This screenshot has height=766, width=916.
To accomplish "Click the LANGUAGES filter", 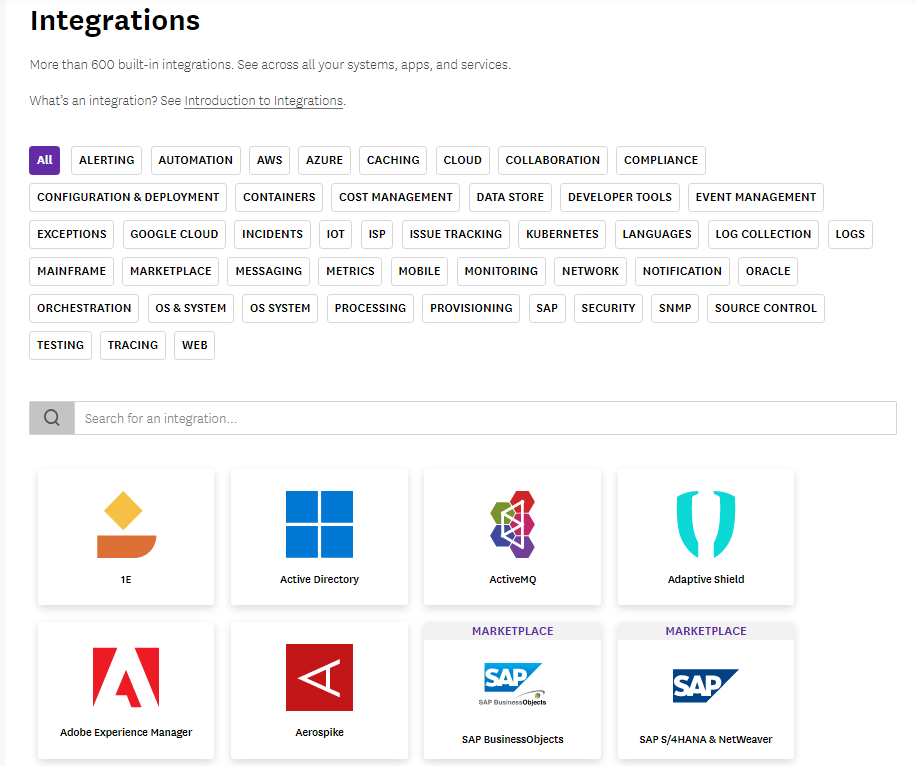I will tap(657, 234).
